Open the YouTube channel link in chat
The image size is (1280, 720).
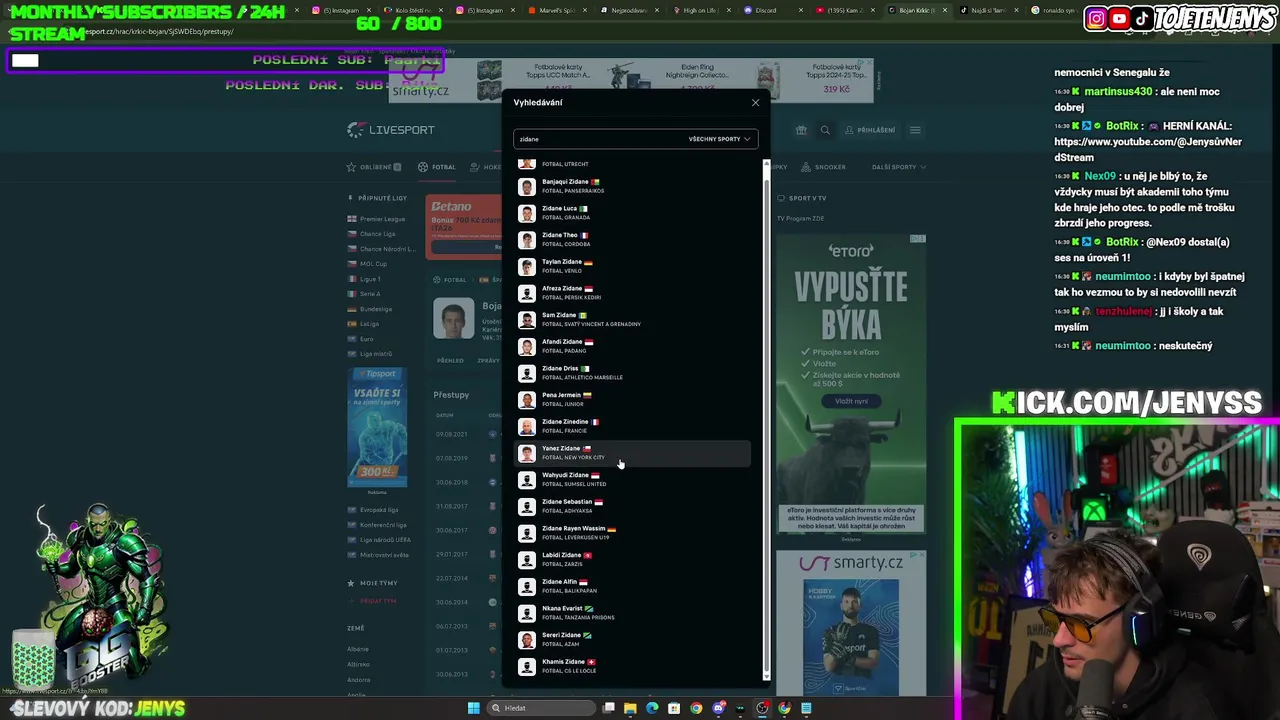click(1147, 149)
